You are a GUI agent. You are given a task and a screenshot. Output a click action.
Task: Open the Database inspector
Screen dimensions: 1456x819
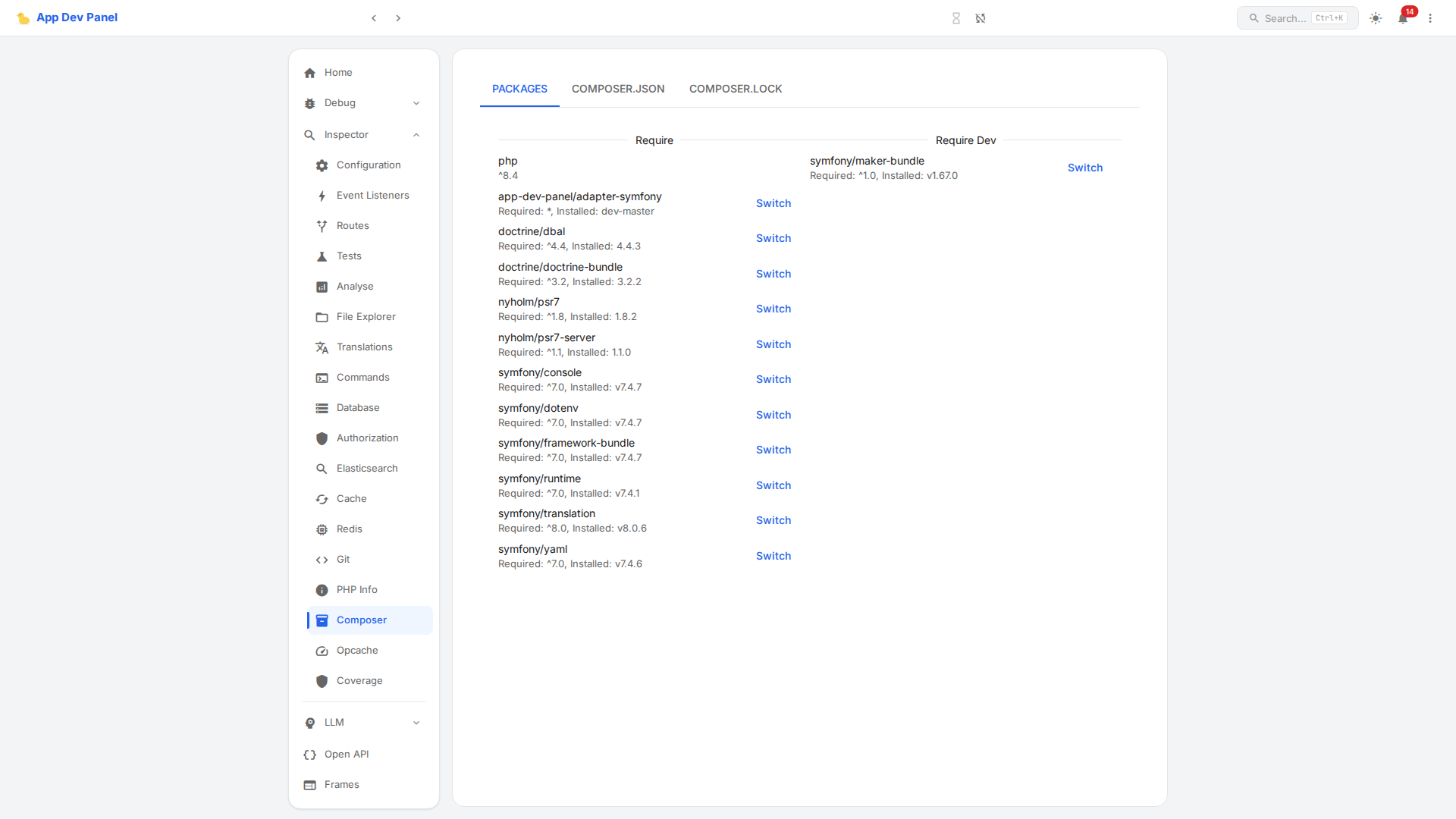click(x=357, y=407)
